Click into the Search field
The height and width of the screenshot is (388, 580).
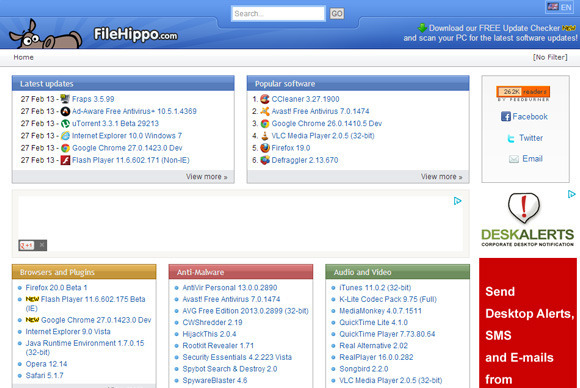pyautogui.click(x=278, y=14)
